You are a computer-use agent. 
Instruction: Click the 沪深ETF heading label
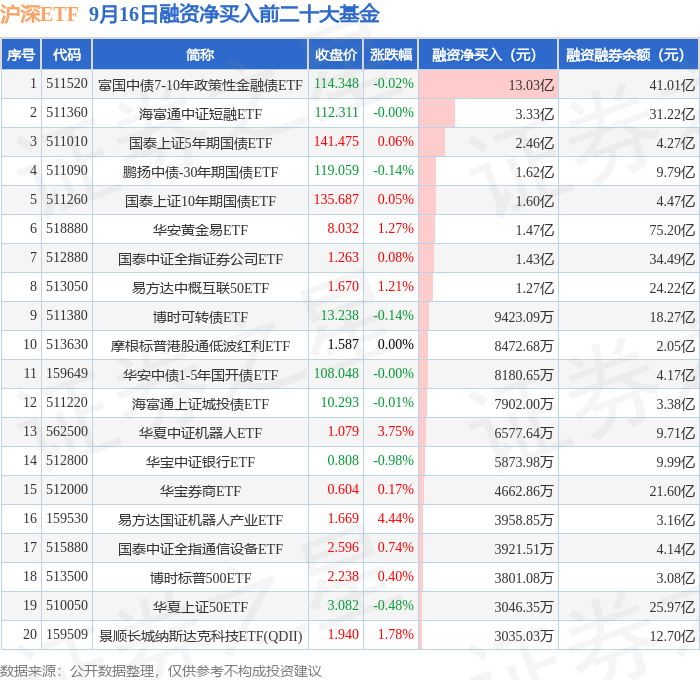pos(39,14)
